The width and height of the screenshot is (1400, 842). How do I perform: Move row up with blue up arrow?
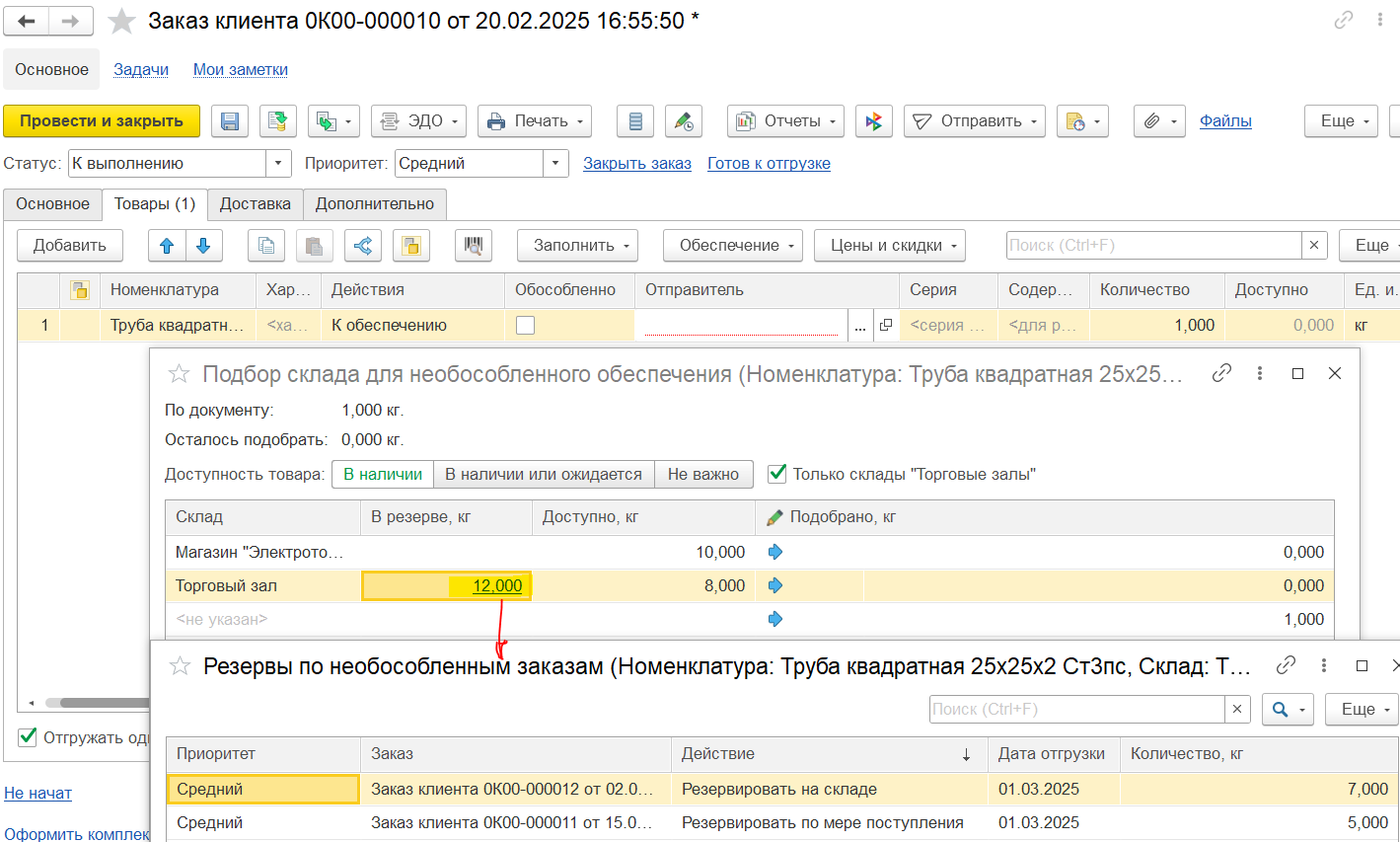tap(167, 246)
